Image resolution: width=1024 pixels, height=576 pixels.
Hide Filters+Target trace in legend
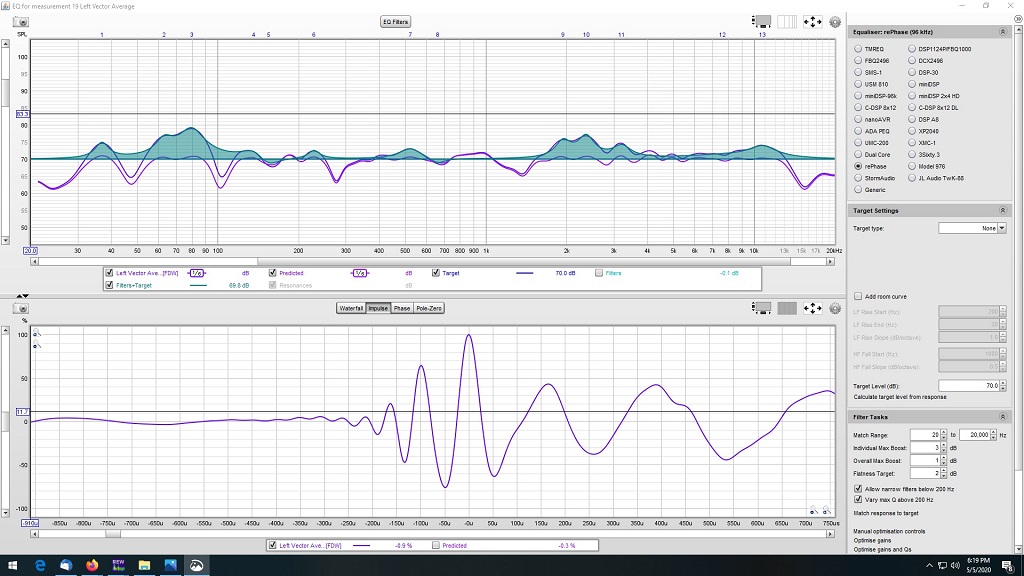coord(109,285)
